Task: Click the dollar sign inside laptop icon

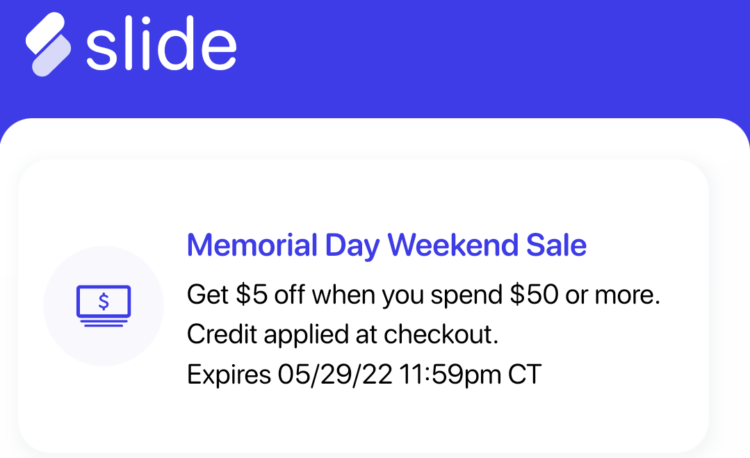Action: 104,302
